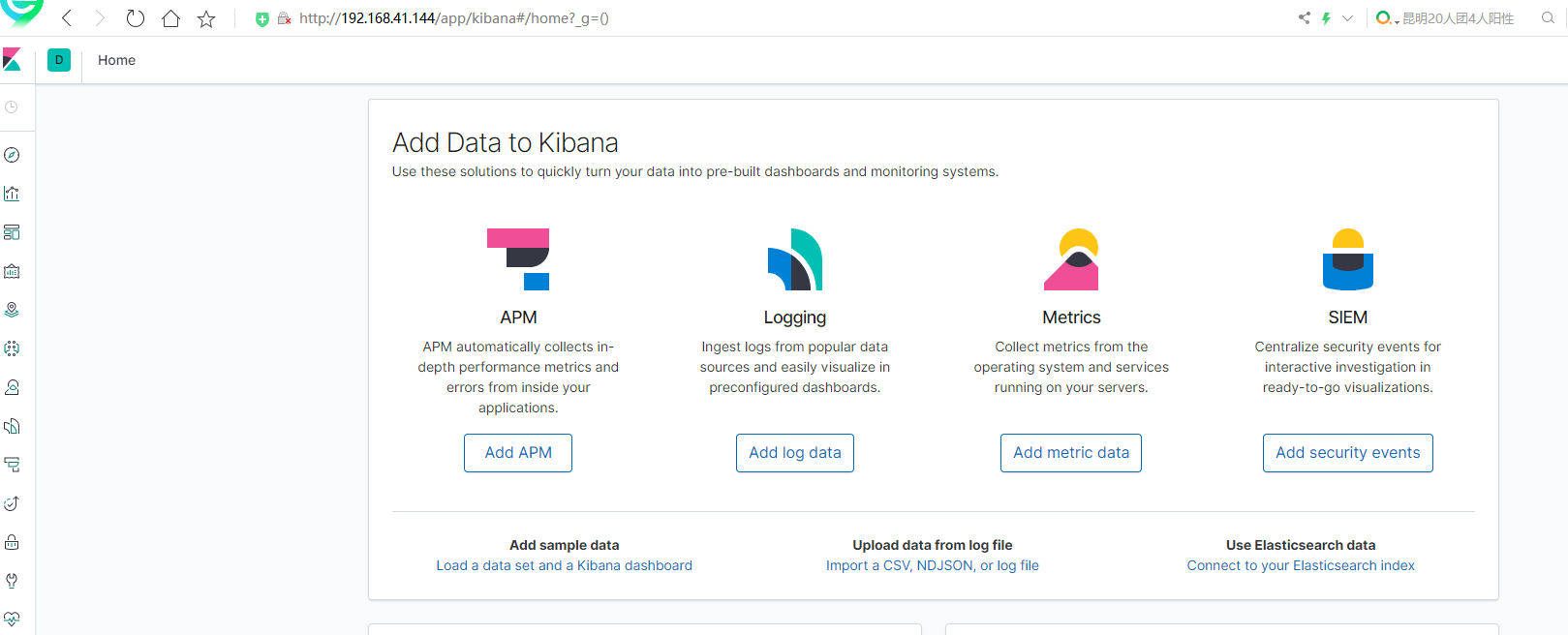
Task: Click the Home breadcrumb
Action: pyautogui.click(x=116, y=60)
